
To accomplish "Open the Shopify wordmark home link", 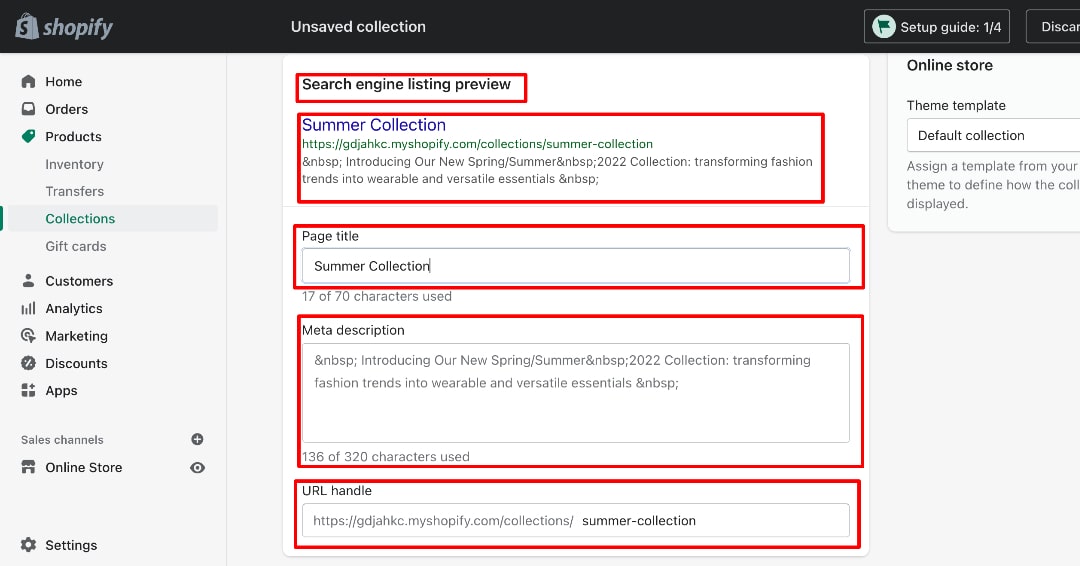I will (78, 28).
